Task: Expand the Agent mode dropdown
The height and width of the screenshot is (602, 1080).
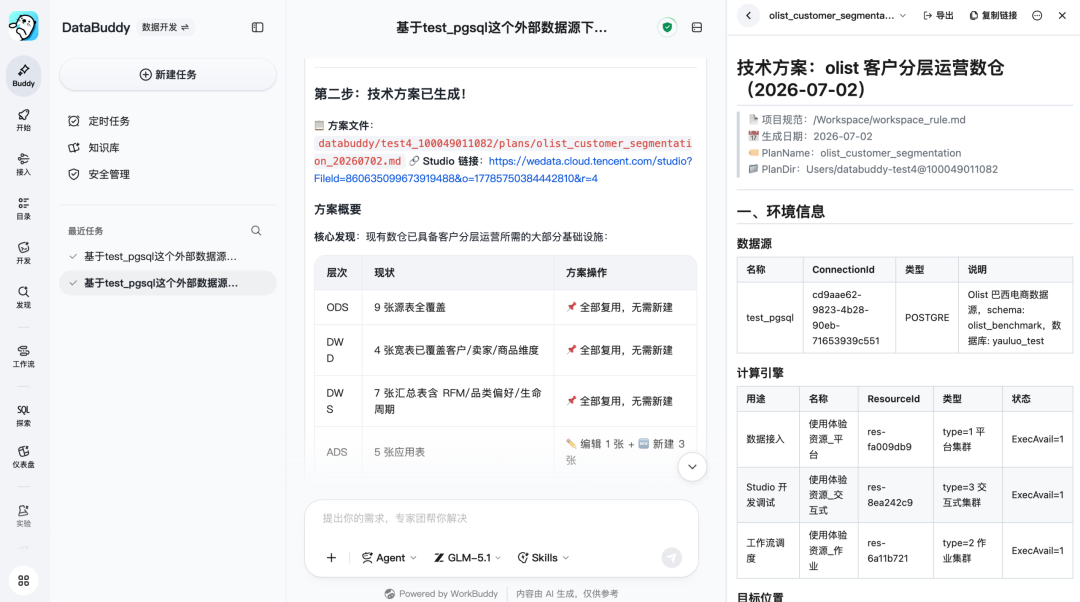Action: coord(389,558)
